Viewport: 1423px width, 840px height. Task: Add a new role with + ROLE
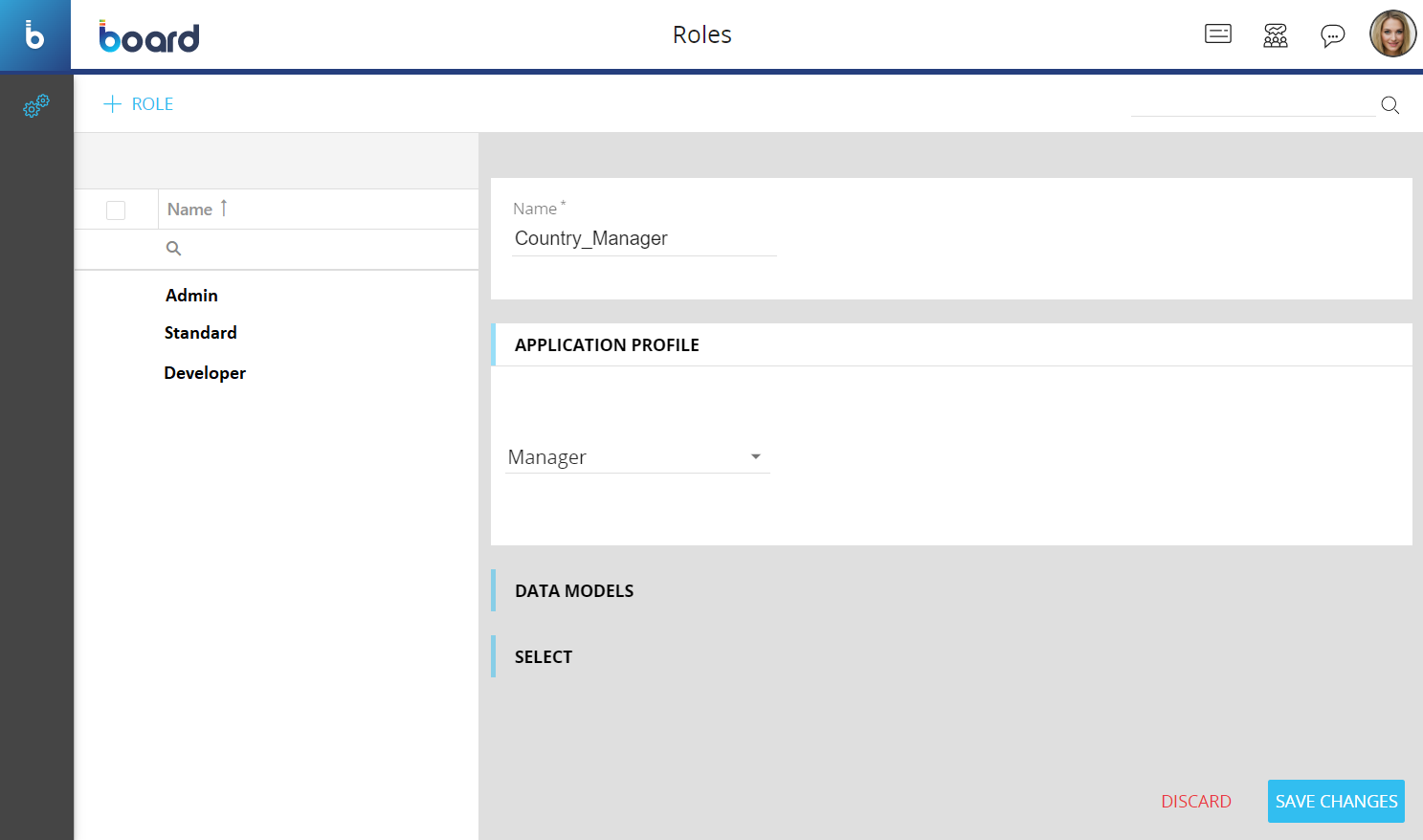pyautogui.click(x=139, y=104)
